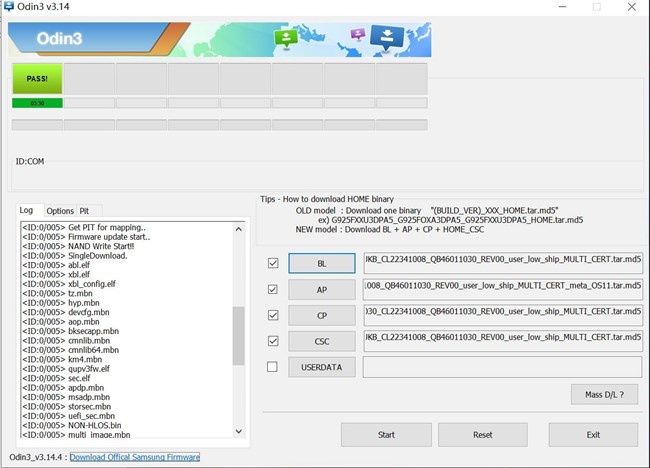Open Download Official Samsung Firmware link
Image resolution: width=650 pixels, height=468 pixels.
coord(135,457)
